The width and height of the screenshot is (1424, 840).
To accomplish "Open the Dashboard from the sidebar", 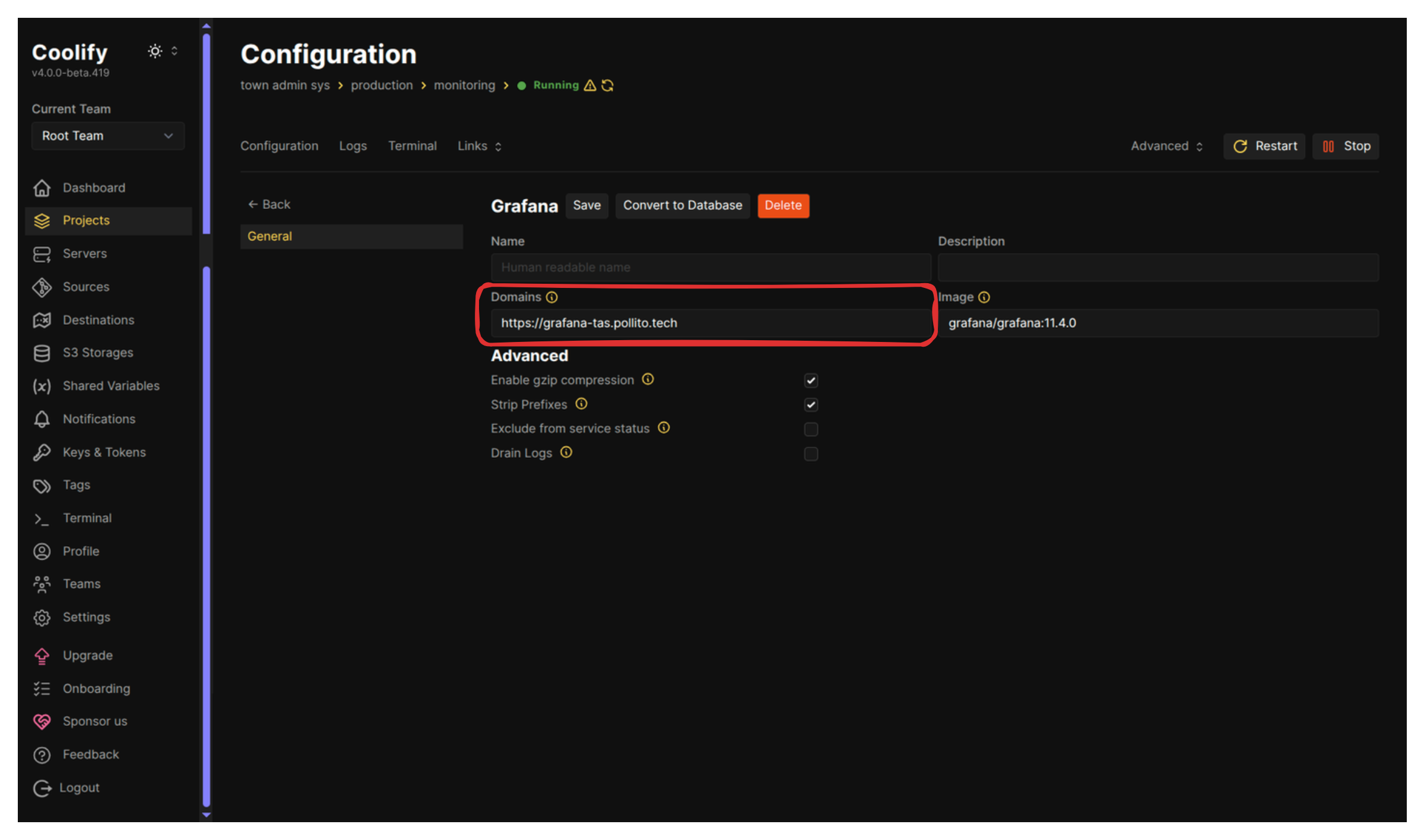I will (93, 188).
